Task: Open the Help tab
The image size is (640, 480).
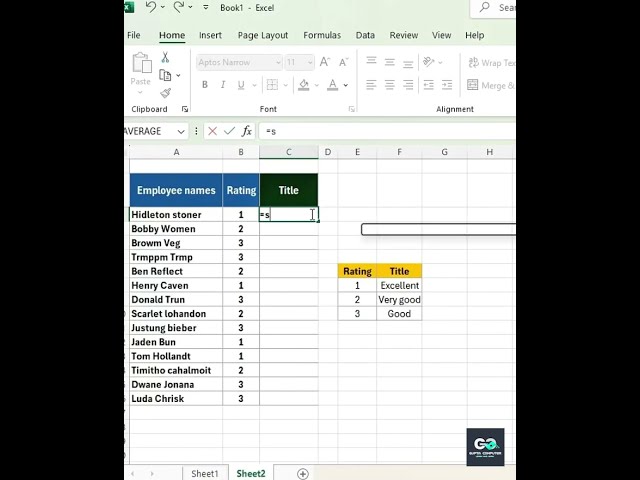Action: click(475, 35)
